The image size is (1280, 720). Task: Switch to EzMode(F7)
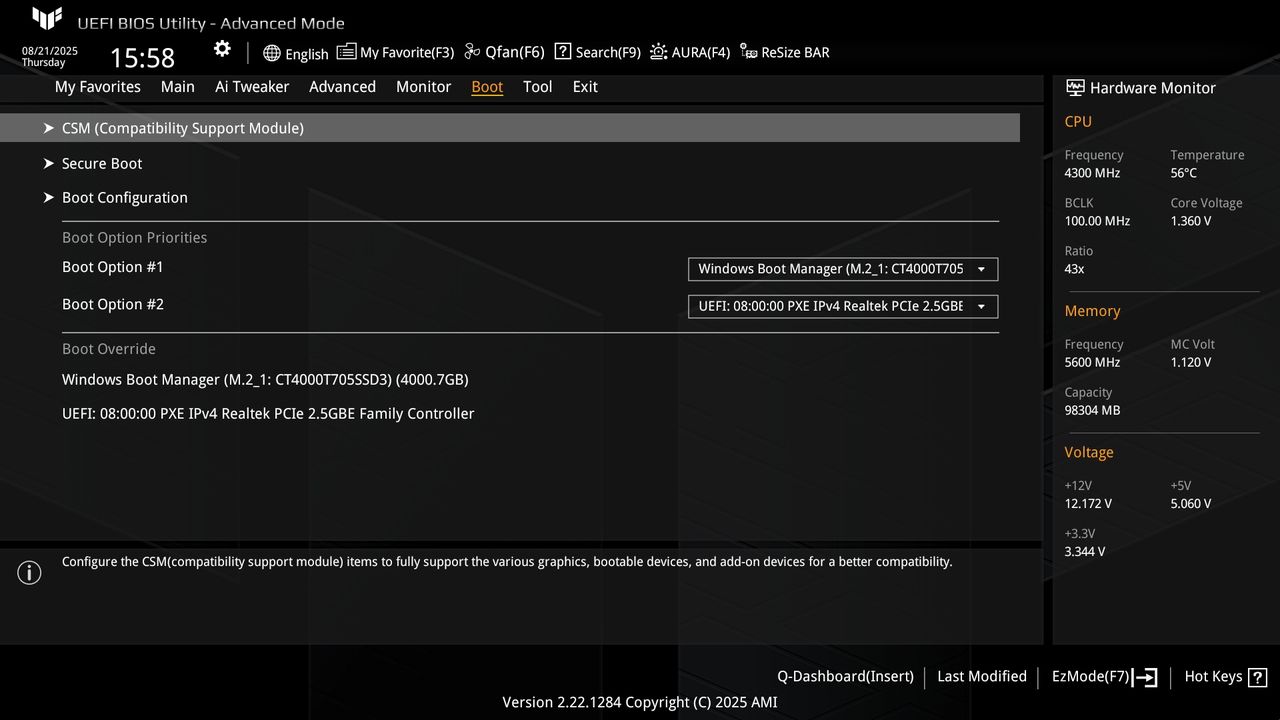[1103, 676]
